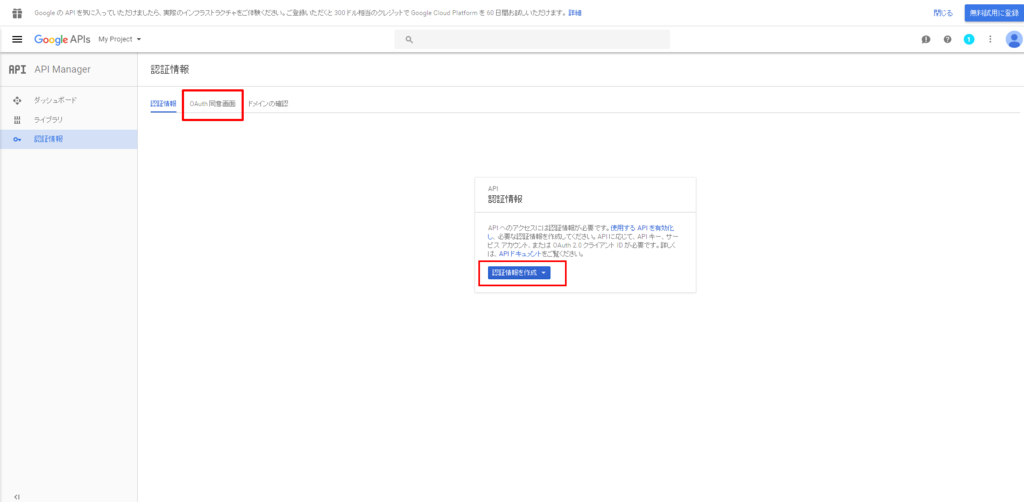Open the 認証情報を作成 dropdown button

519,273
